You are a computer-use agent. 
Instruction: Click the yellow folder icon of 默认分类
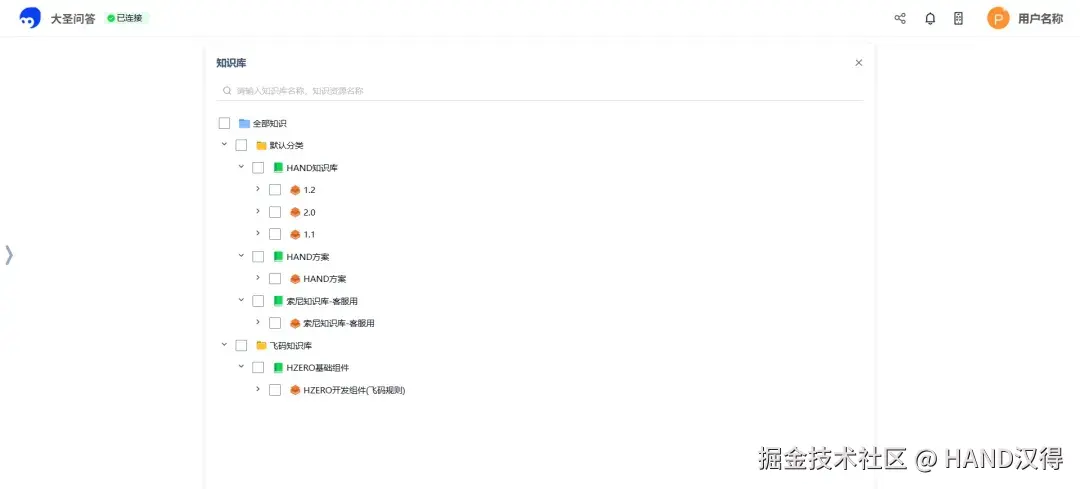tap(261, 145)
